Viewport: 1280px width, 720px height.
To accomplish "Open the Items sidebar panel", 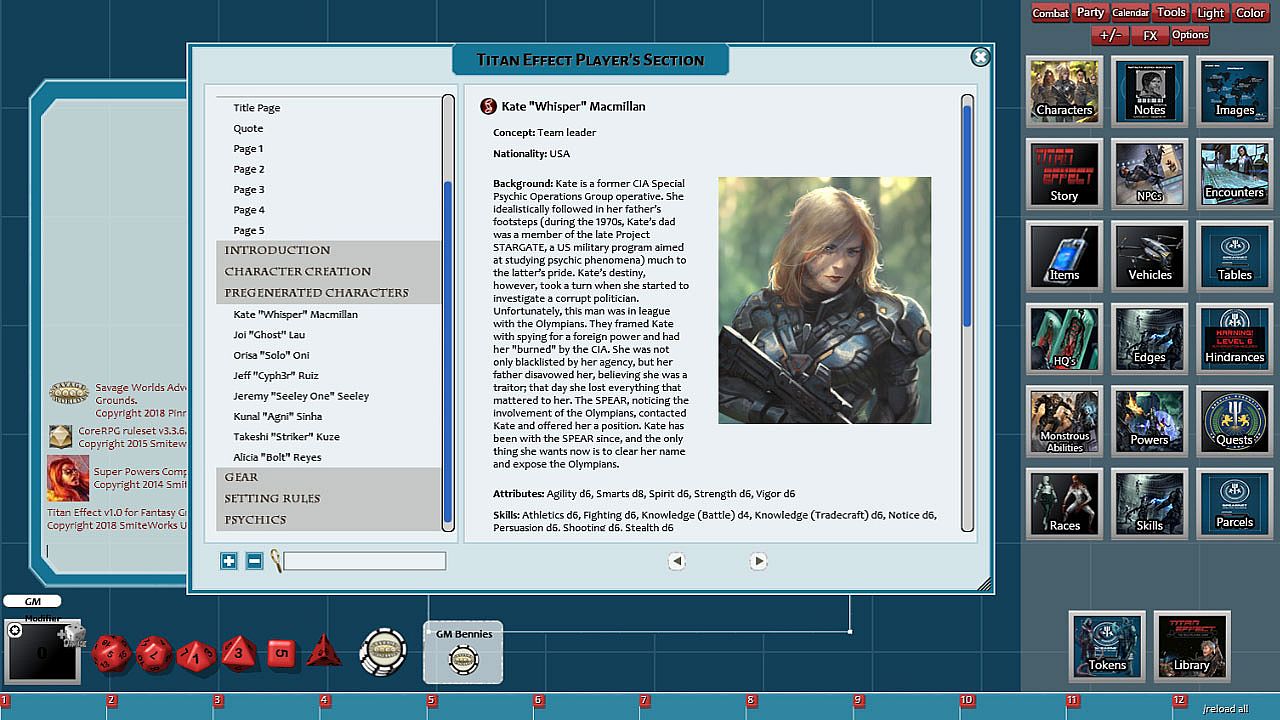I will click(x=1064, y=255).
